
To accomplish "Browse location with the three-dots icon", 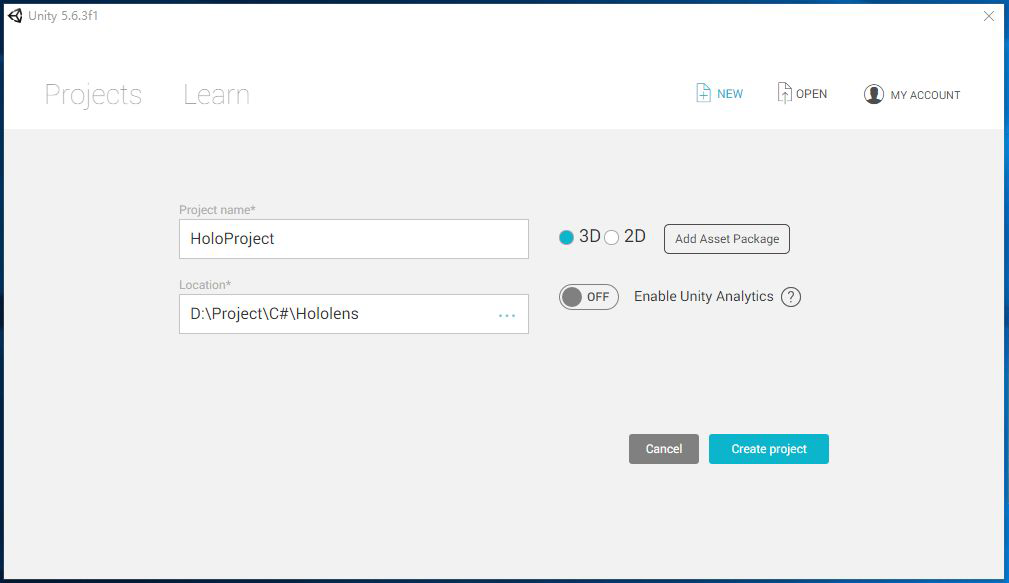I will tap(506, 315).
